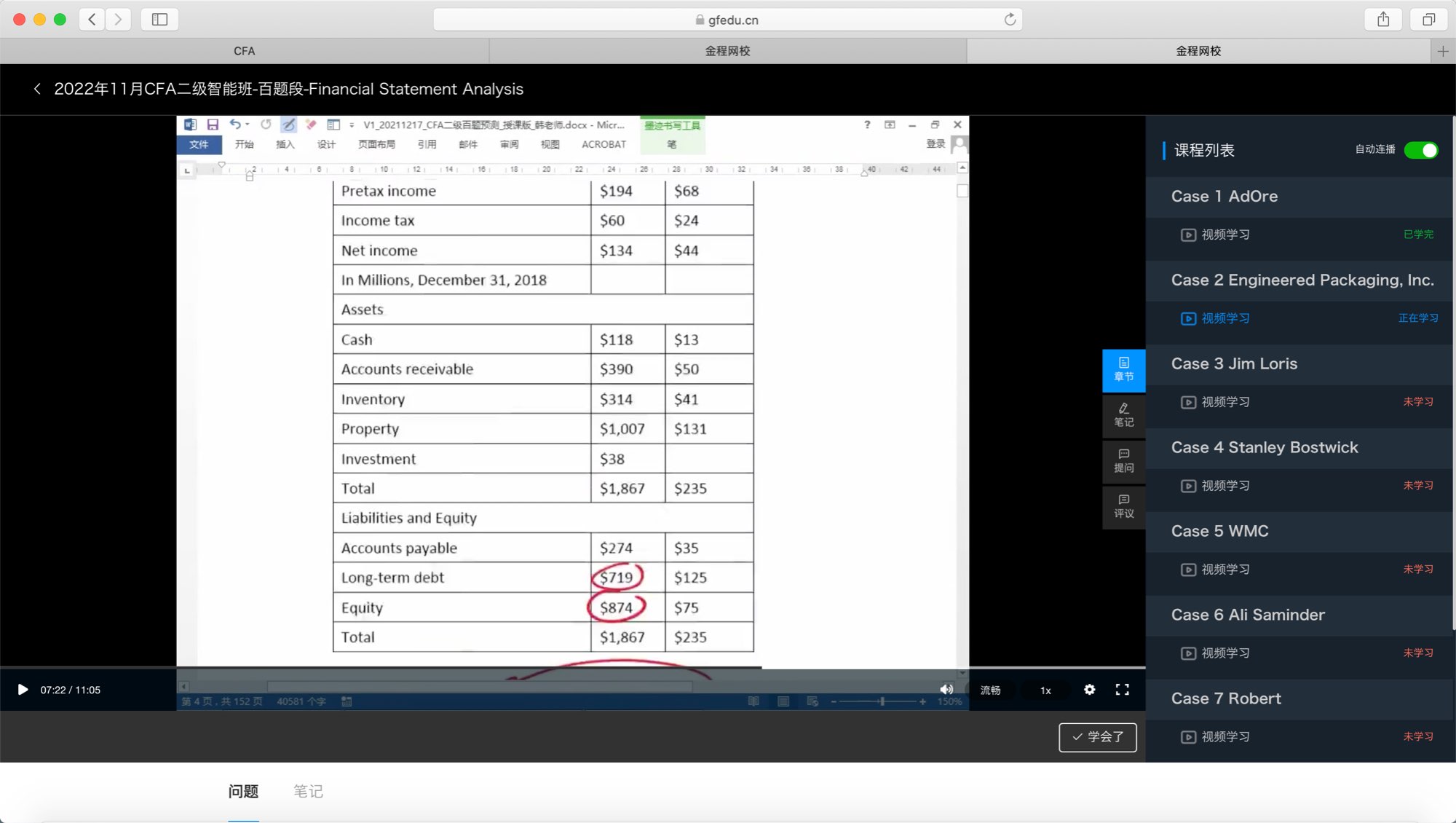
Task: Select the 问题 tab below the video
Action: 243,792
